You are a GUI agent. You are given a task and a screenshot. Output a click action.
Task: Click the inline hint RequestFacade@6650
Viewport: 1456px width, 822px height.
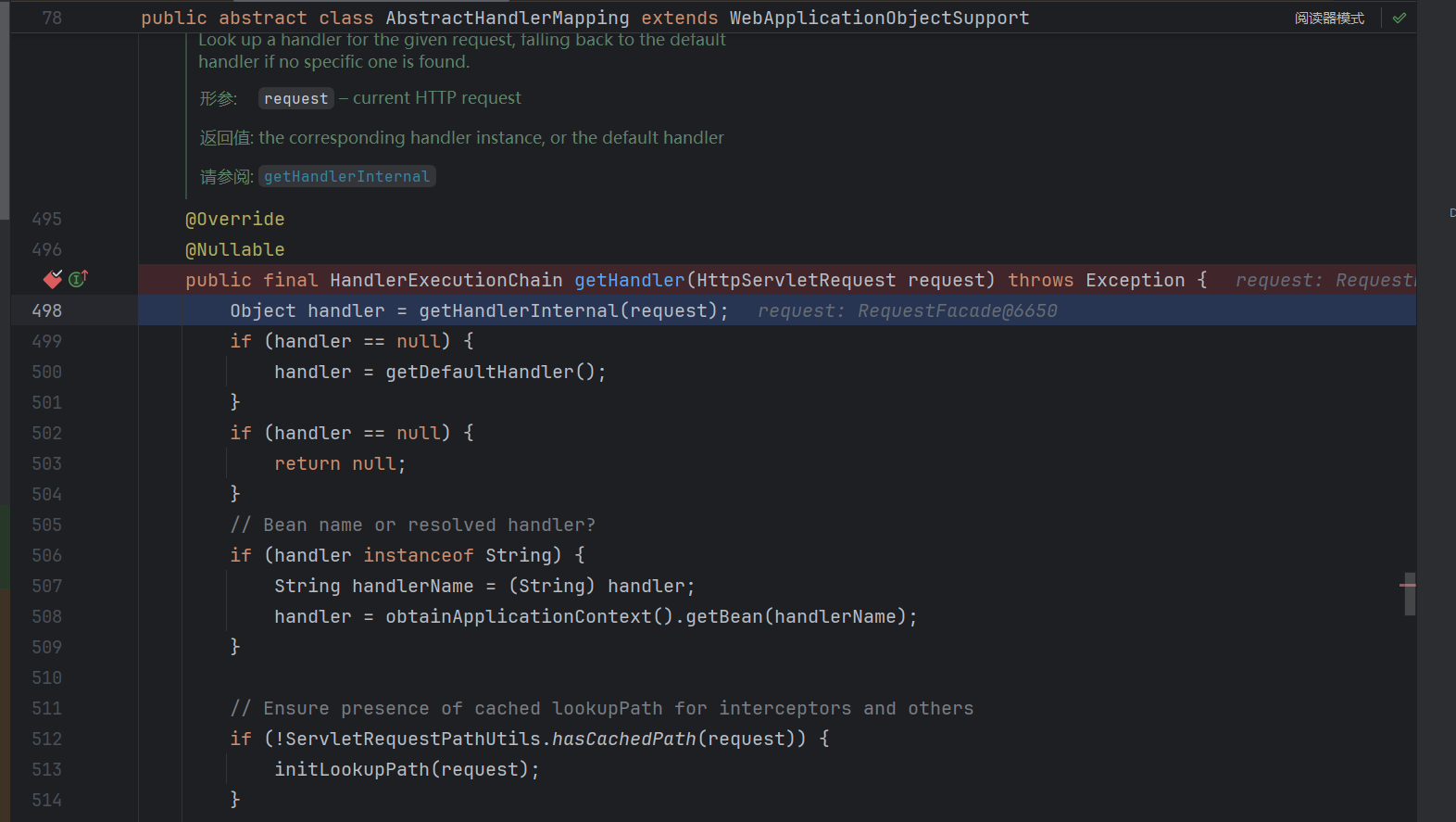(x=957, y=310)
